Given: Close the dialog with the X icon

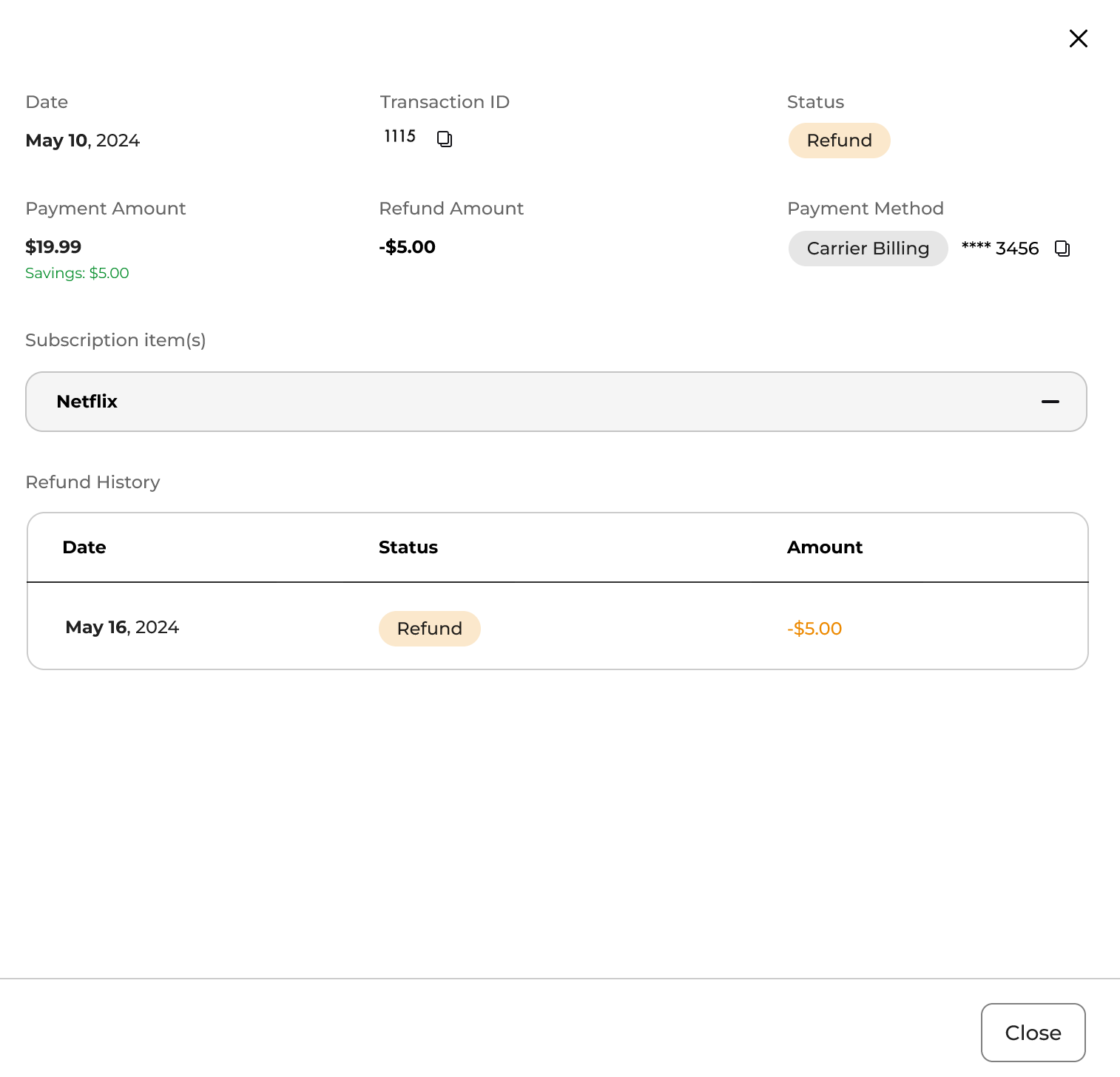Looking at the screenshot, I should pos(1079,38).
